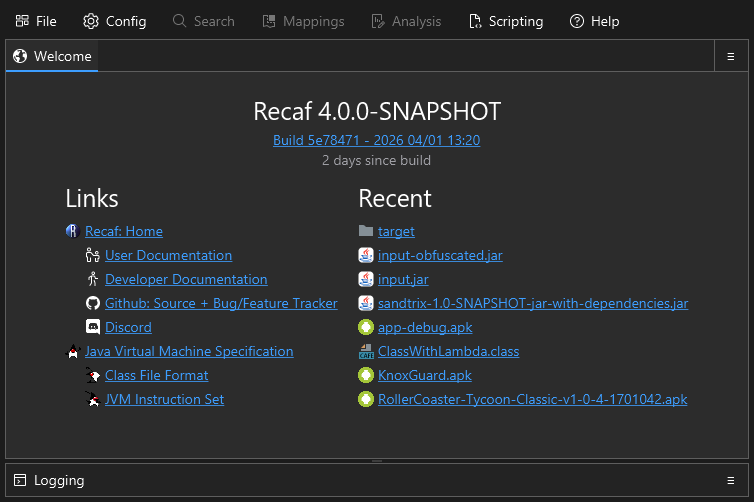Click the globe icon on Welcome tab
The width and height of the screenshot is (754, 502).
[x=20, y=56]
